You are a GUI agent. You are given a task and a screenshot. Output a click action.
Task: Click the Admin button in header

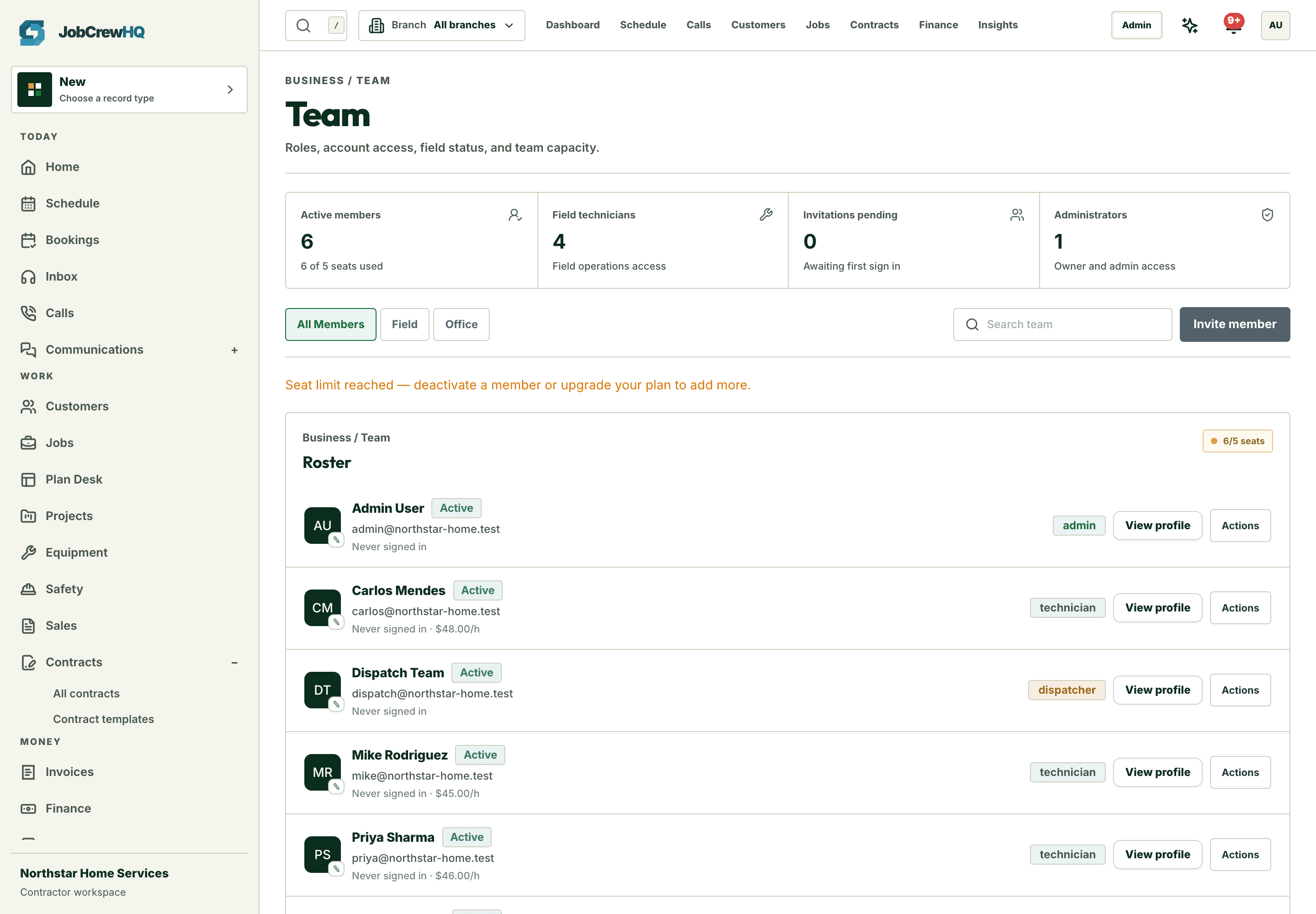click(x=1136, y=25)
